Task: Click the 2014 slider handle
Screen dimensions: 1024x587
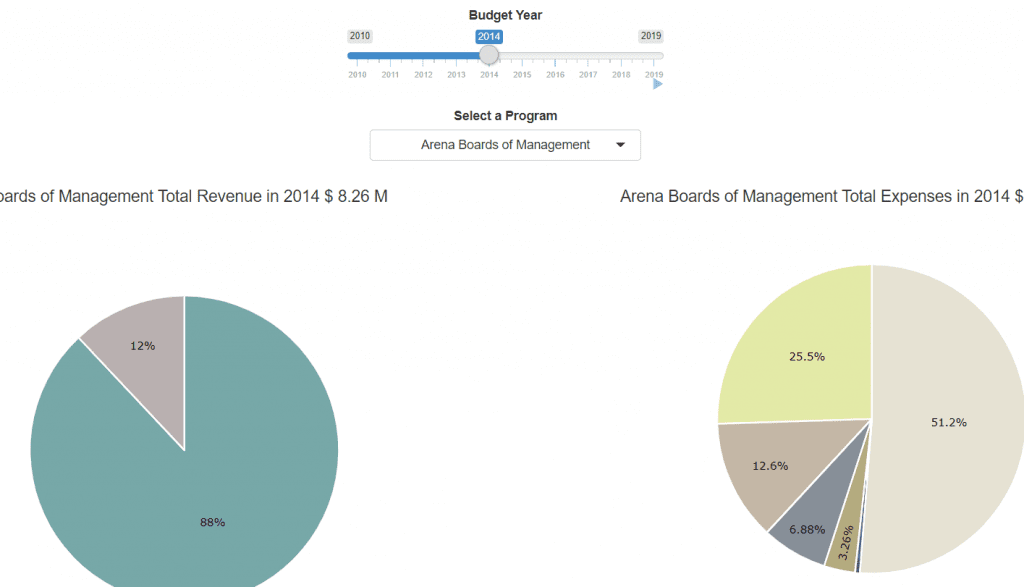Action: tap(489, 55)
